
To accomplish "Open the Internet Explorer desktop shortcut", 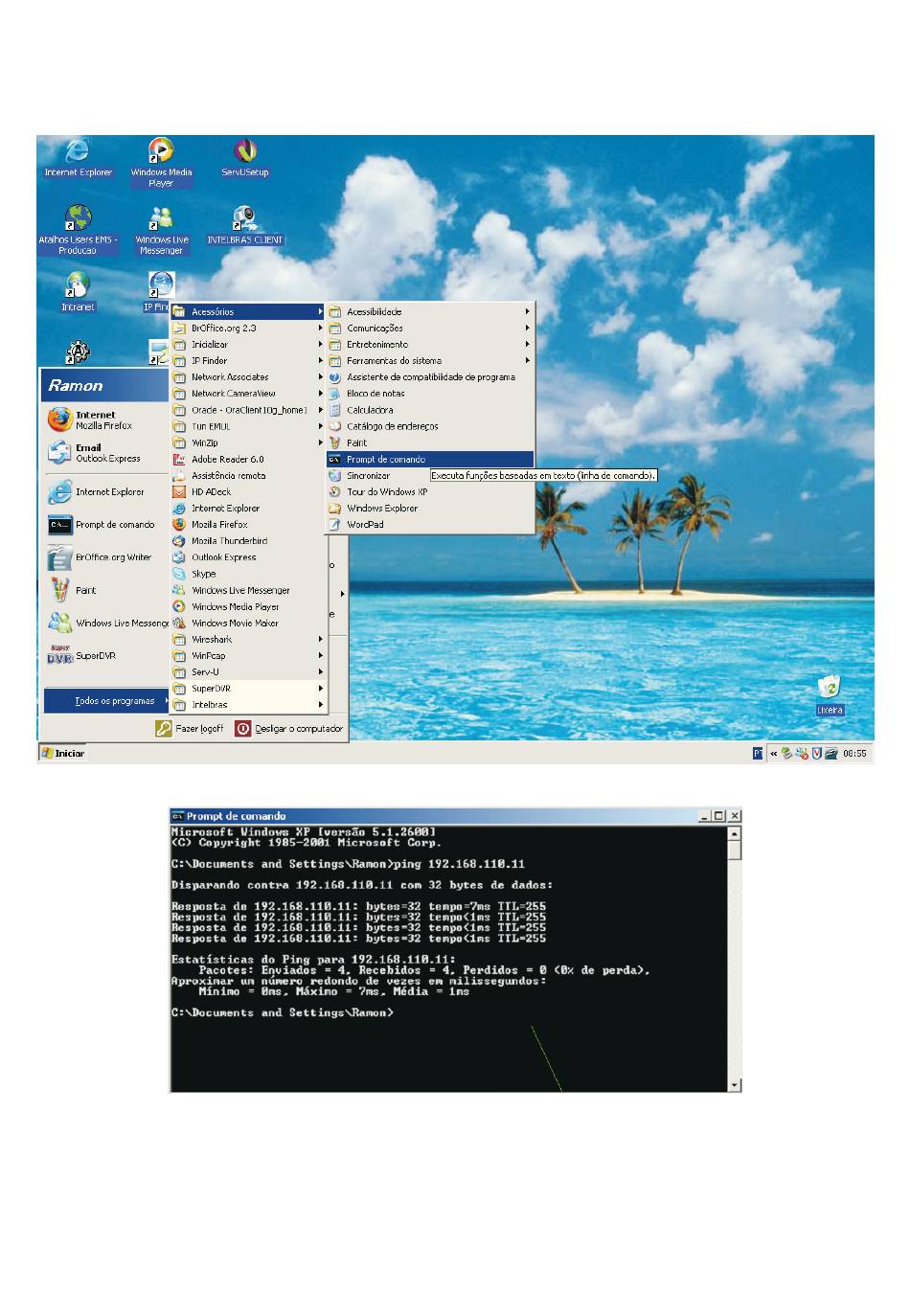I will 78,158.
